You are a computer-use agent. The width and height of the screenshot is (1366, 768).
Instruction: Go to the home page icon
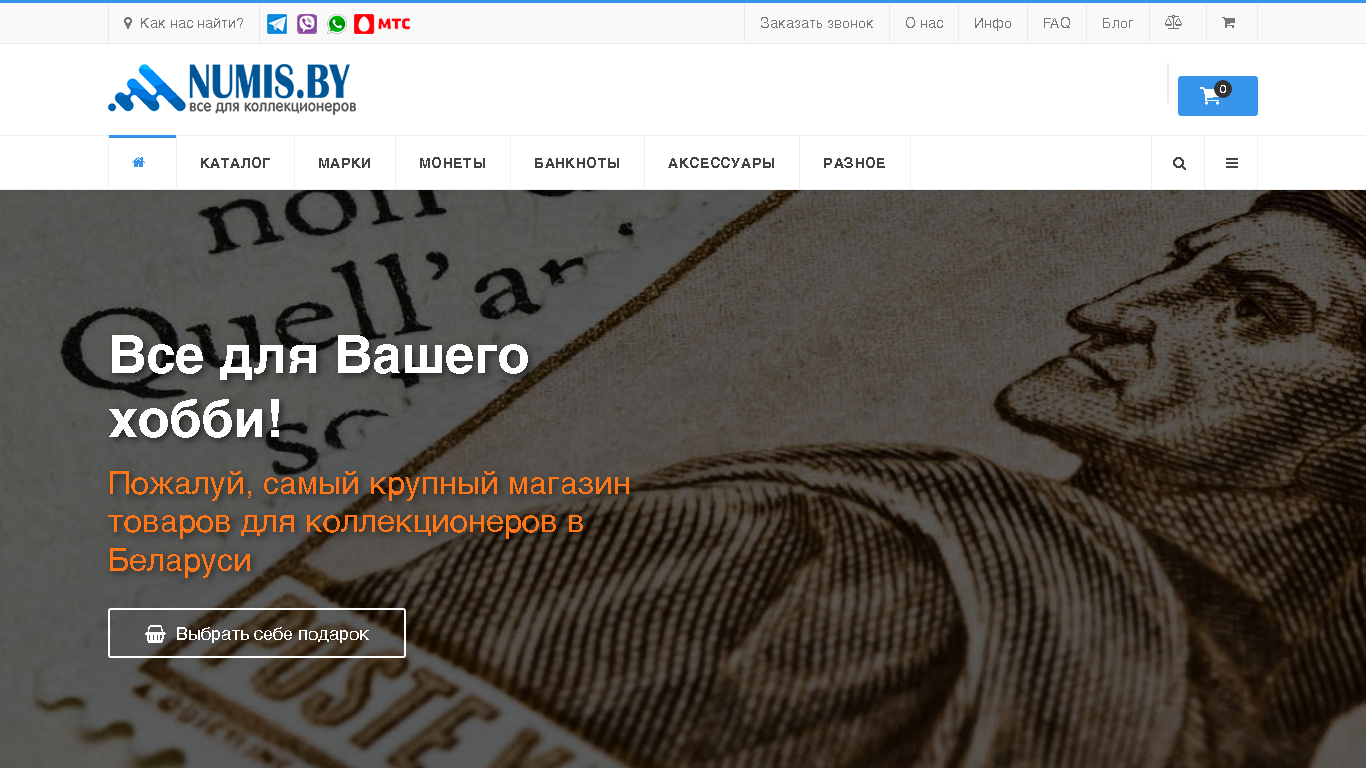pyautogui.click(x=139, y=163)
